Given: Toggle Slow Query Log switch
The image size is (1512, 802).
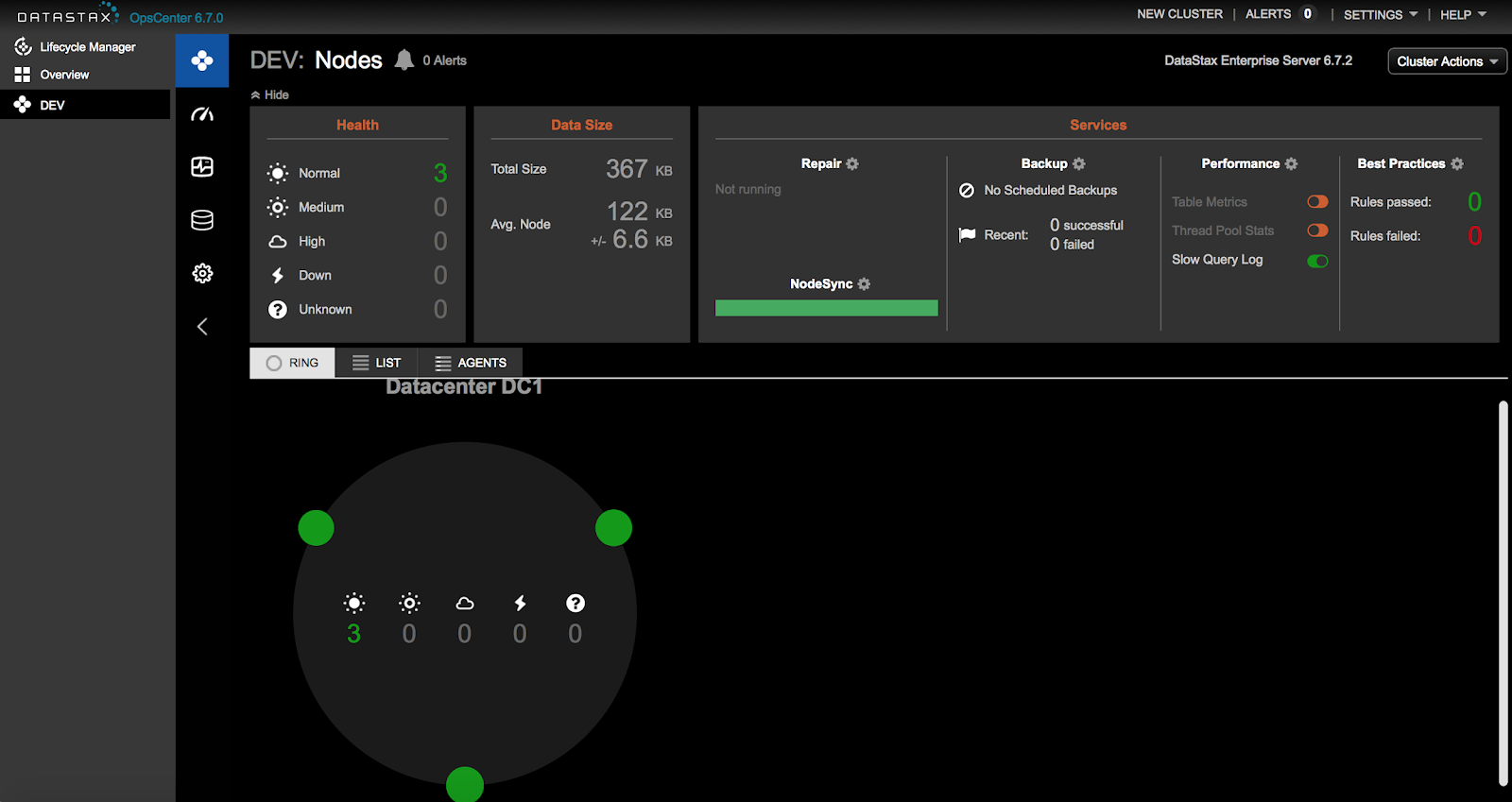Looking at the screenshot, I should 1317,261.
